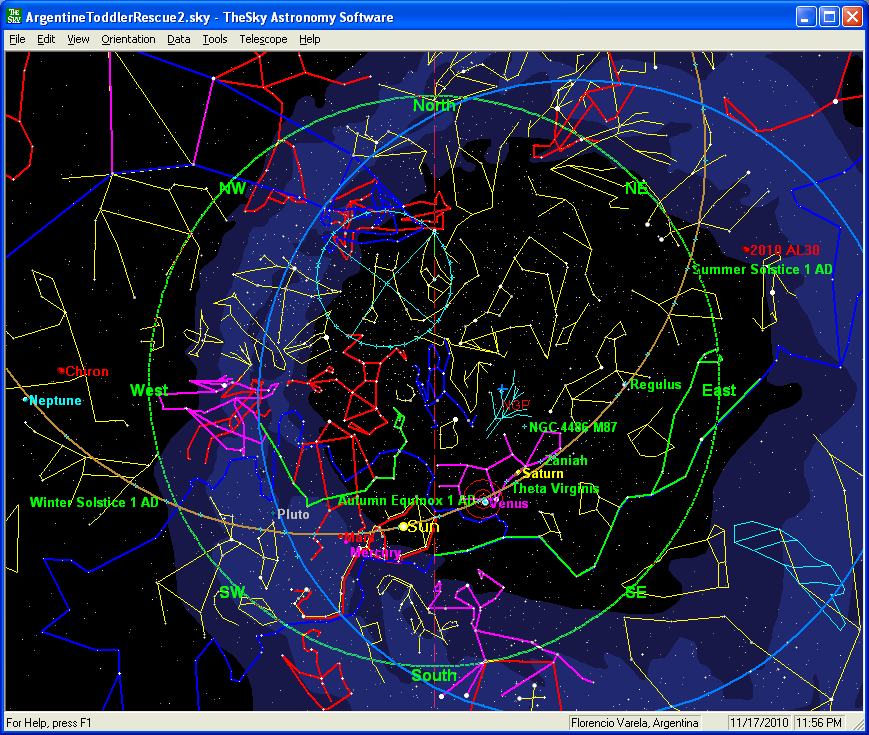This screenshot has width=869, height=735.
Task: Select the Chiron object marker
Action: 62,371
